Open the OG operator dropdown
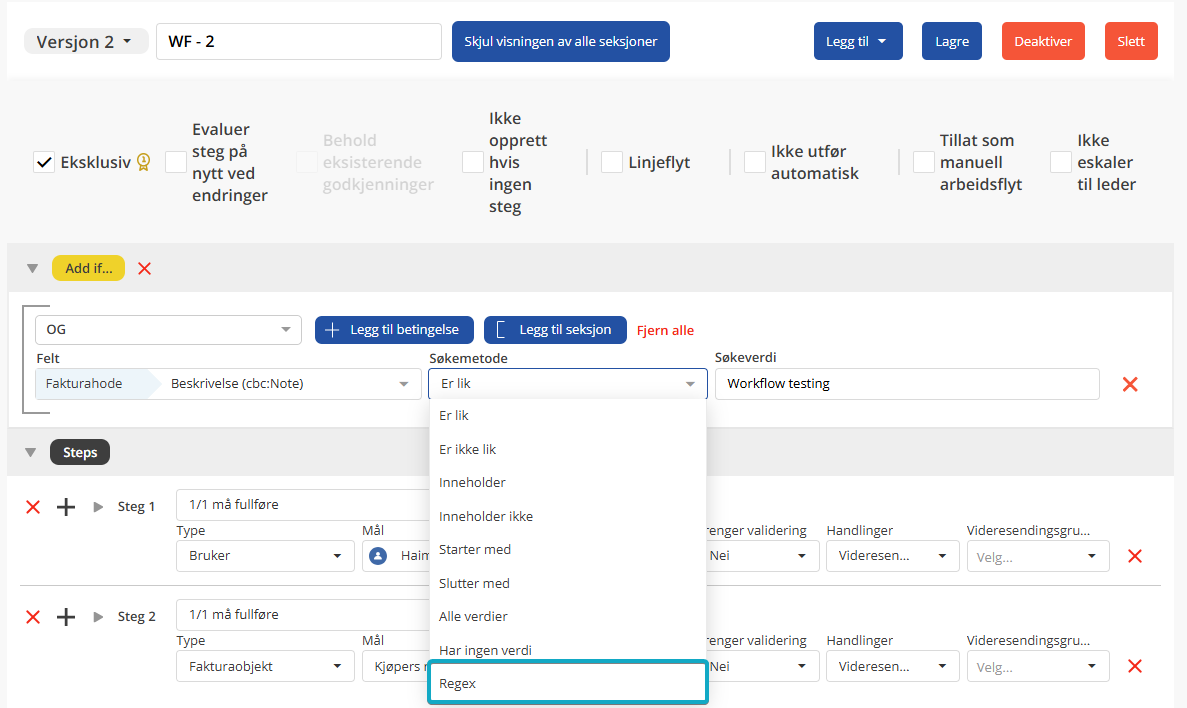 [168, 330]
